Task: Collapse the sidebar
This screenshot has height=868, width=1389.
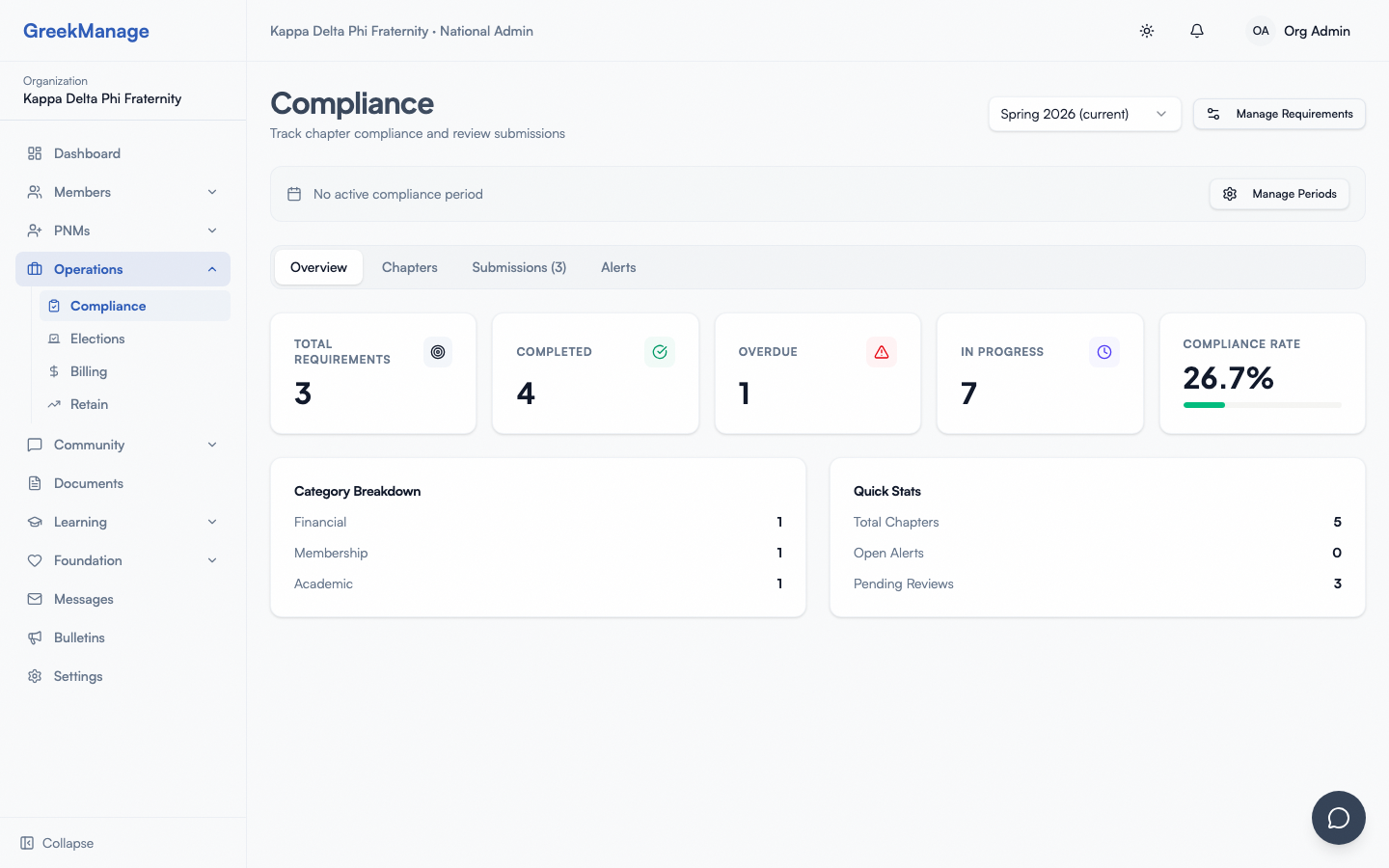Action: click(56, 843)
